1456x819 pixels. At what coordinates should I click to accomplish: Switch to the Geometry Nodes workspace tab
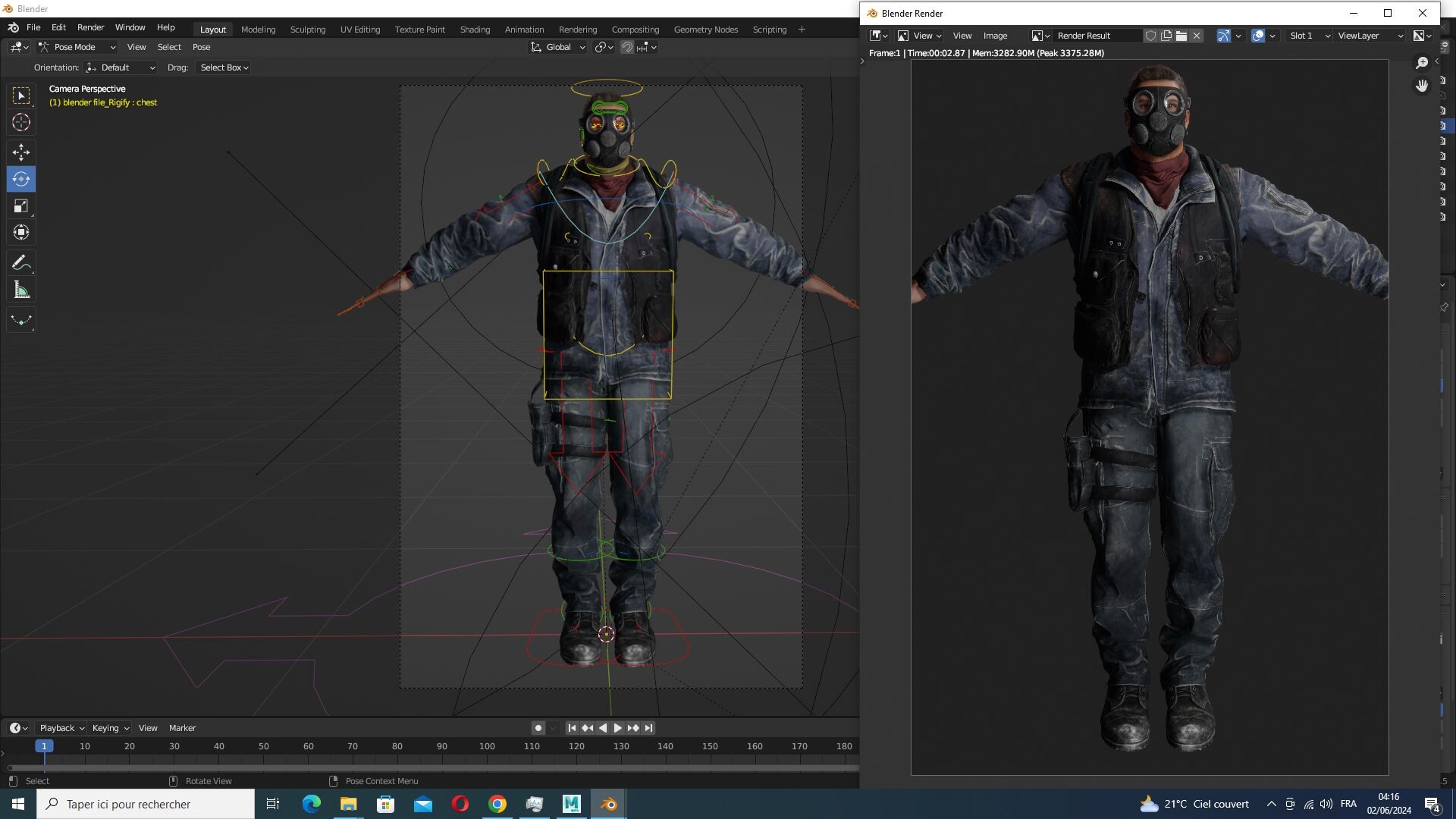click(705, 30)
